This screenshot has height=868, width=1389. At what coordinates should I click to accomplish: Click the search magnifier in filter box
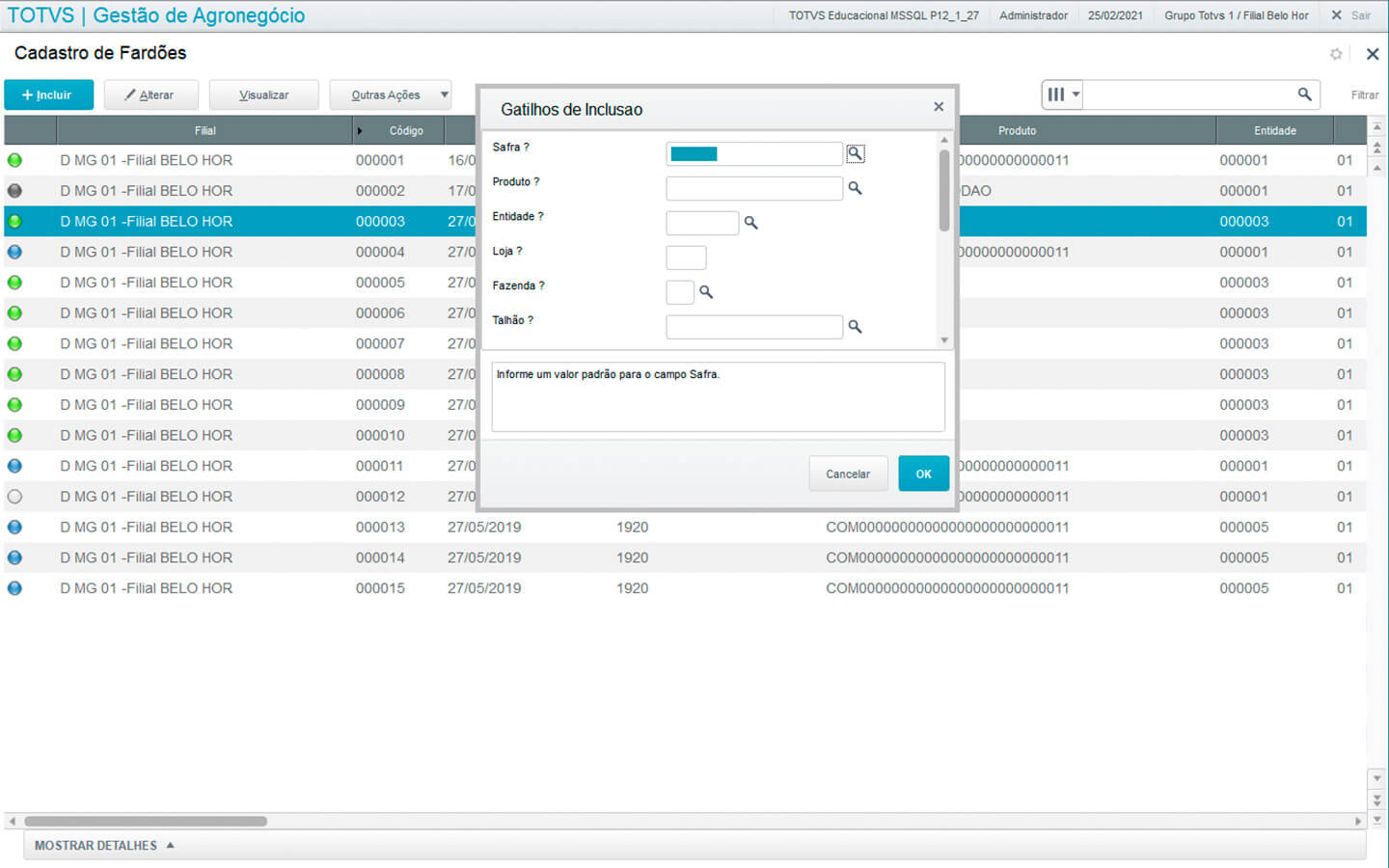coord(1304,95)
